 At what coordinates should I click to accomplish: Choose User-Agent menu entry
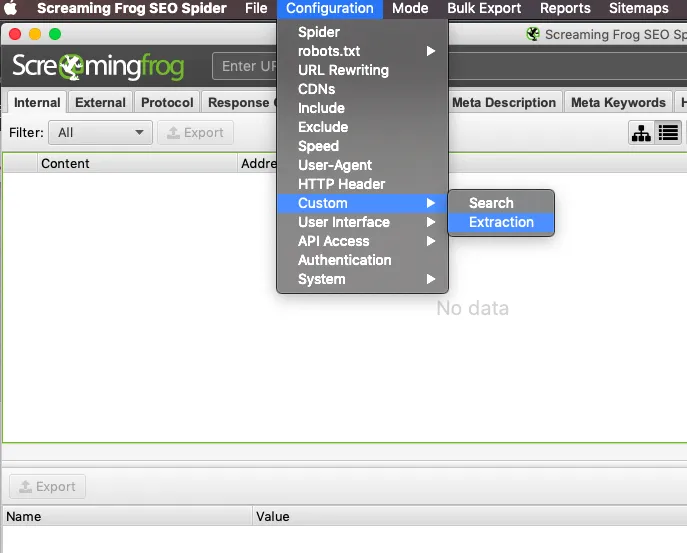click(x=362, y=165)
